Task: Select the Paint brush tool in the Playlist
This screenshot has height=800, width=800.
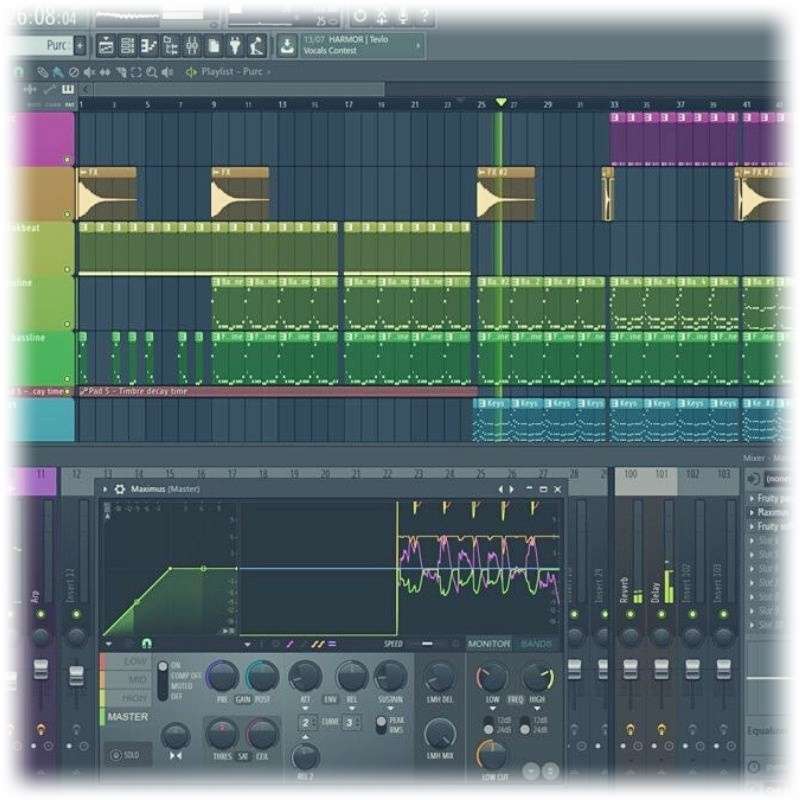Action: coord(56,72)
